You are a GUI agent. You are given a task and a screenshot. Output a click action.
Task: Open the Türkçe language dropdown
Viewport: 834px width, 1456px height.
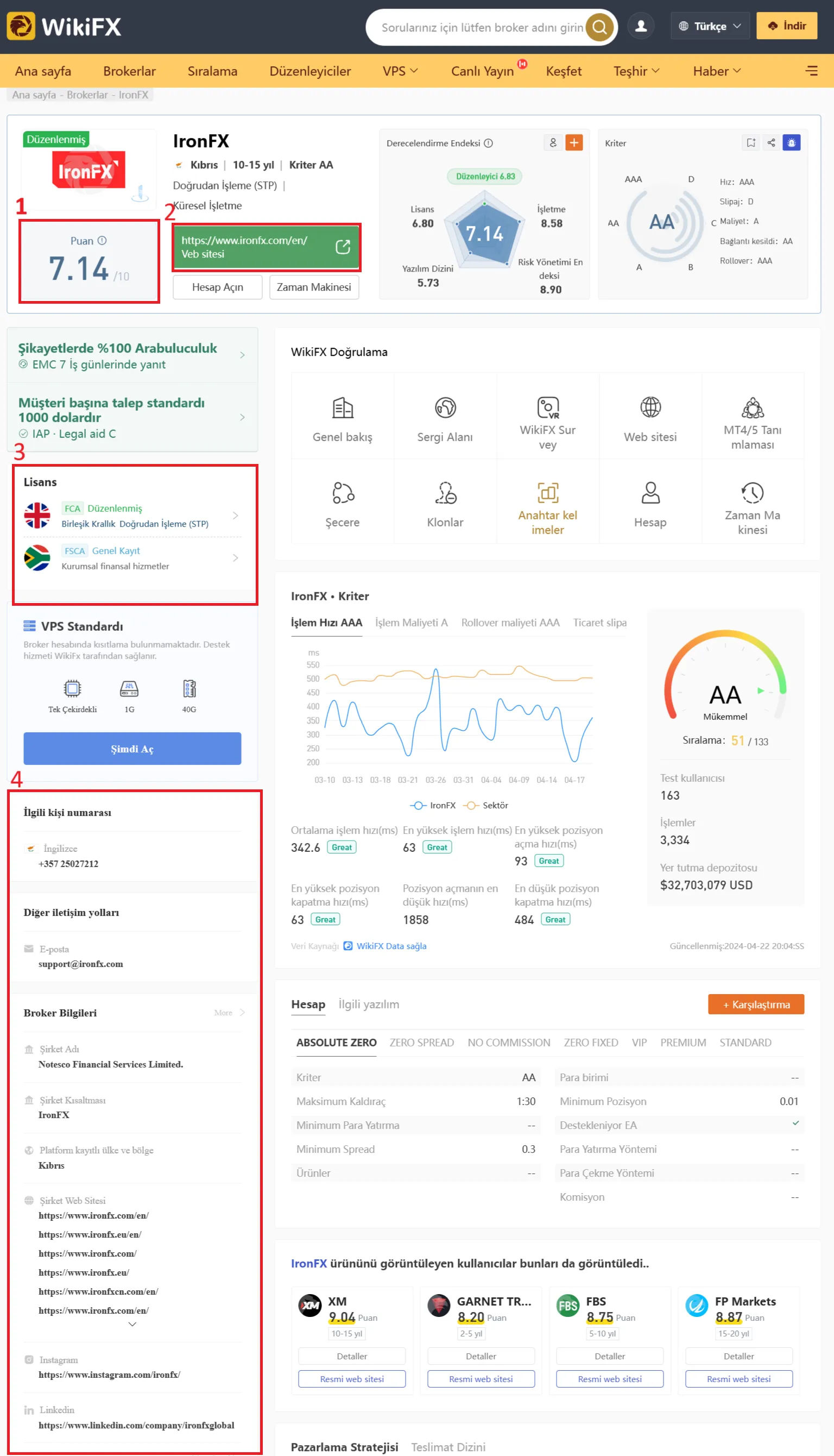click(710, 27)
